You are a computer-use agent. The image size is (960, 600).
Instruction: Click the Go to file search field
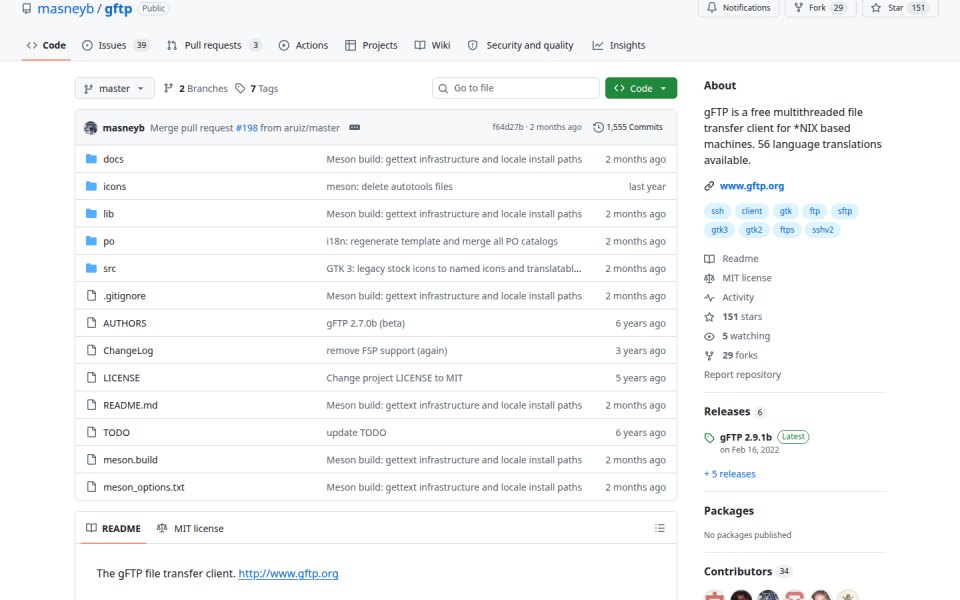tap(516, 88)
